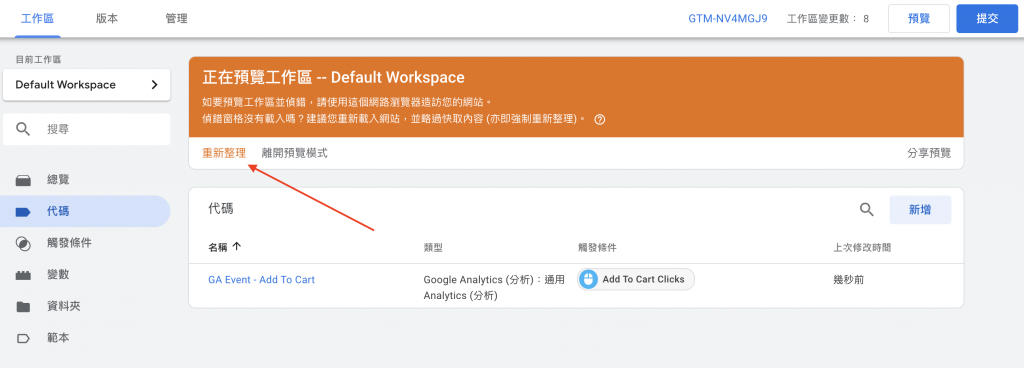The width and height of the screenshot is (1024, 368).
Task: Click the 類型 column header
Action: click(x=434, y=248)
